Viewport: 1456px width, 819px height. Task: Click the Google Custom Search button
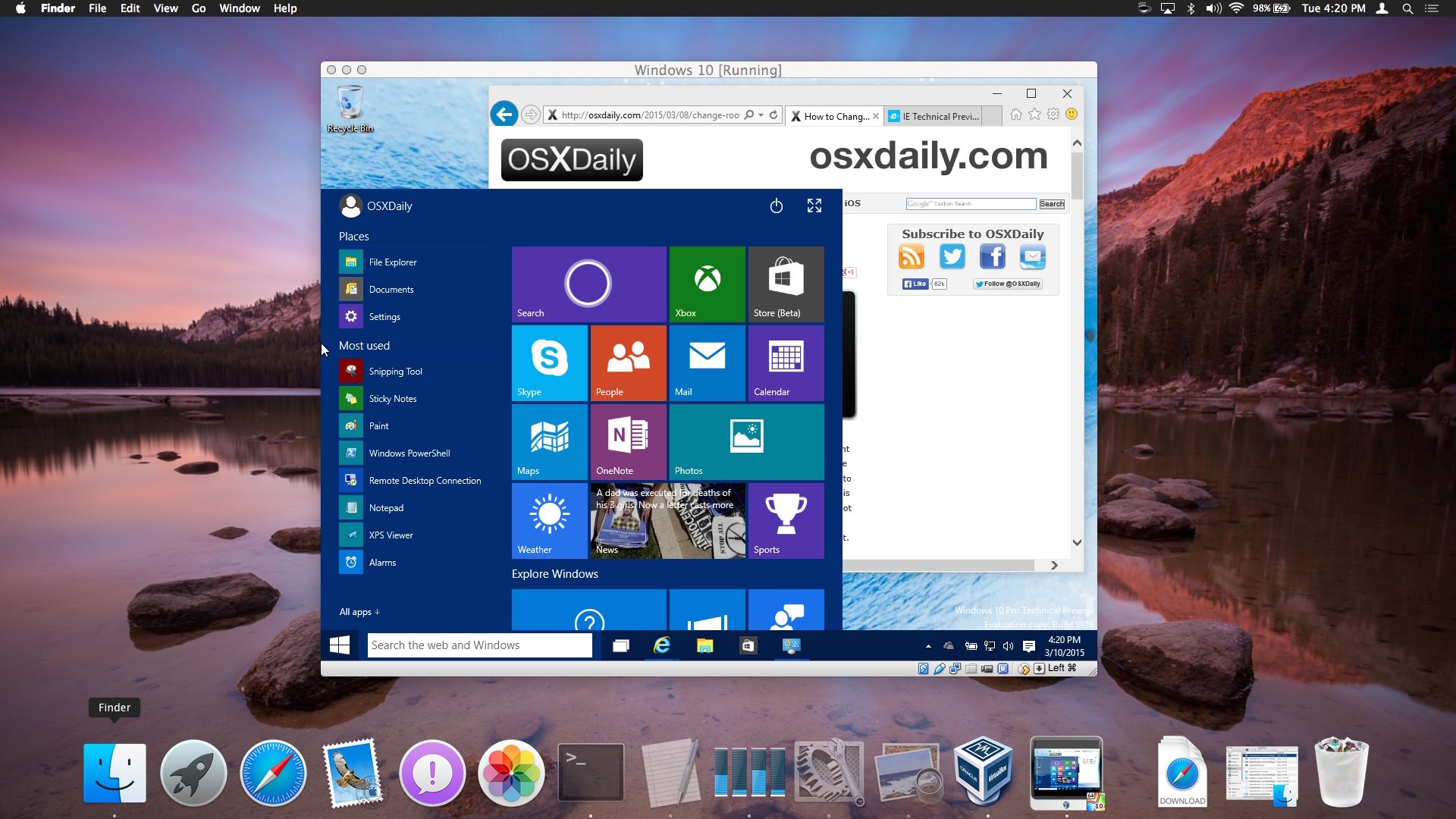click(1052, 204)
